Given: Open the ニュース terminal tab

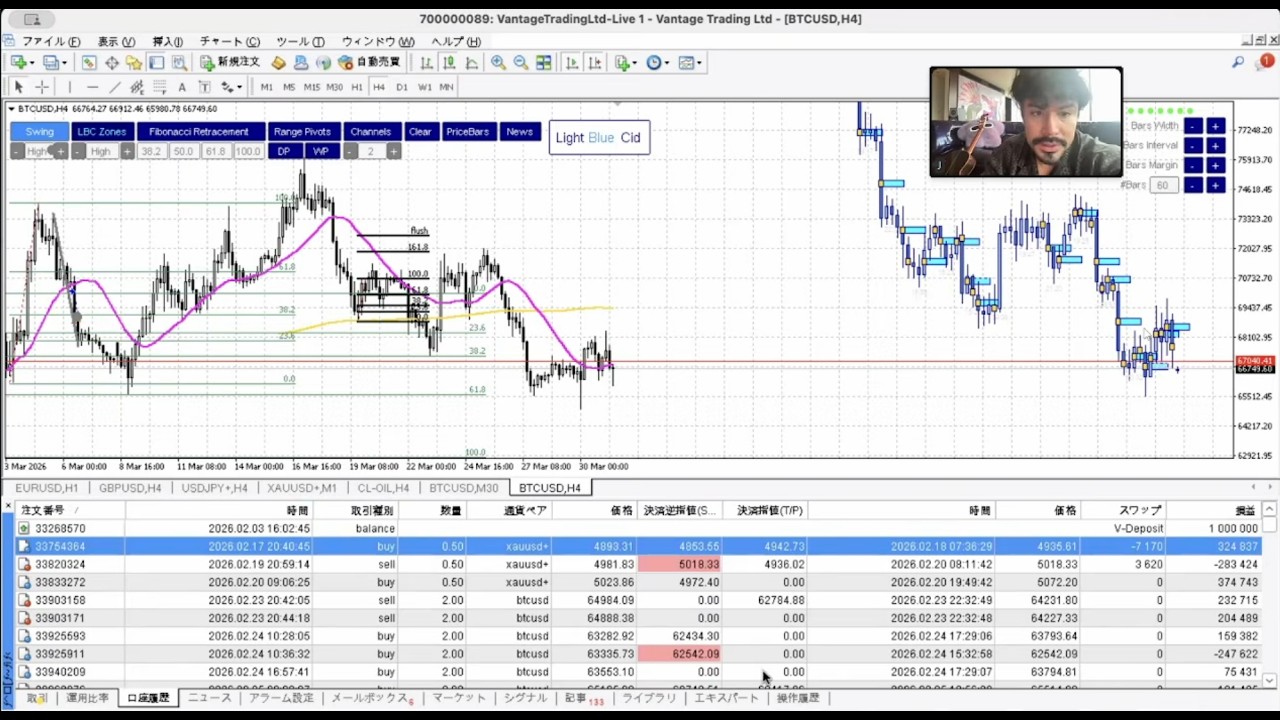Looking at the screenshot, I should (x=210, y=698).
